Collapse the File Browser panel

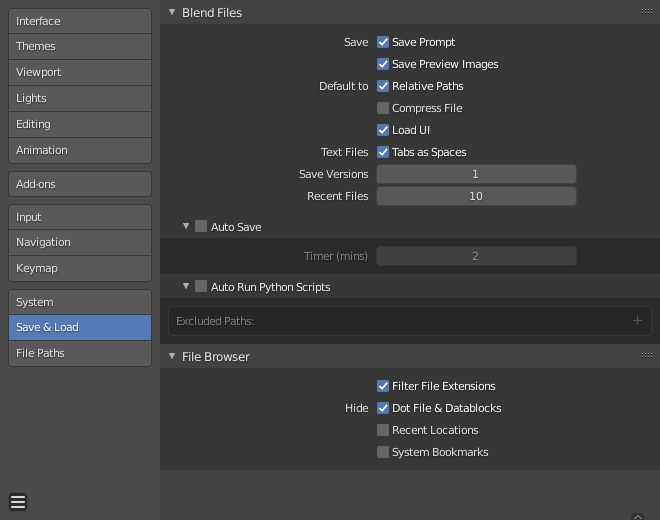172,356
